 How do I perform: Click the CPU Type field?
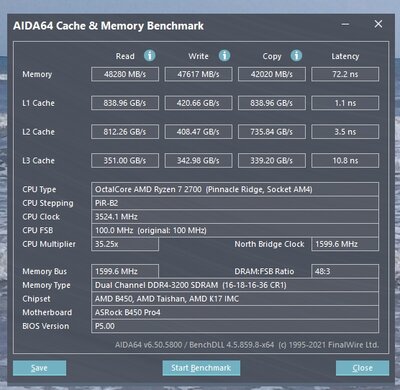click(x=235, y=189)
